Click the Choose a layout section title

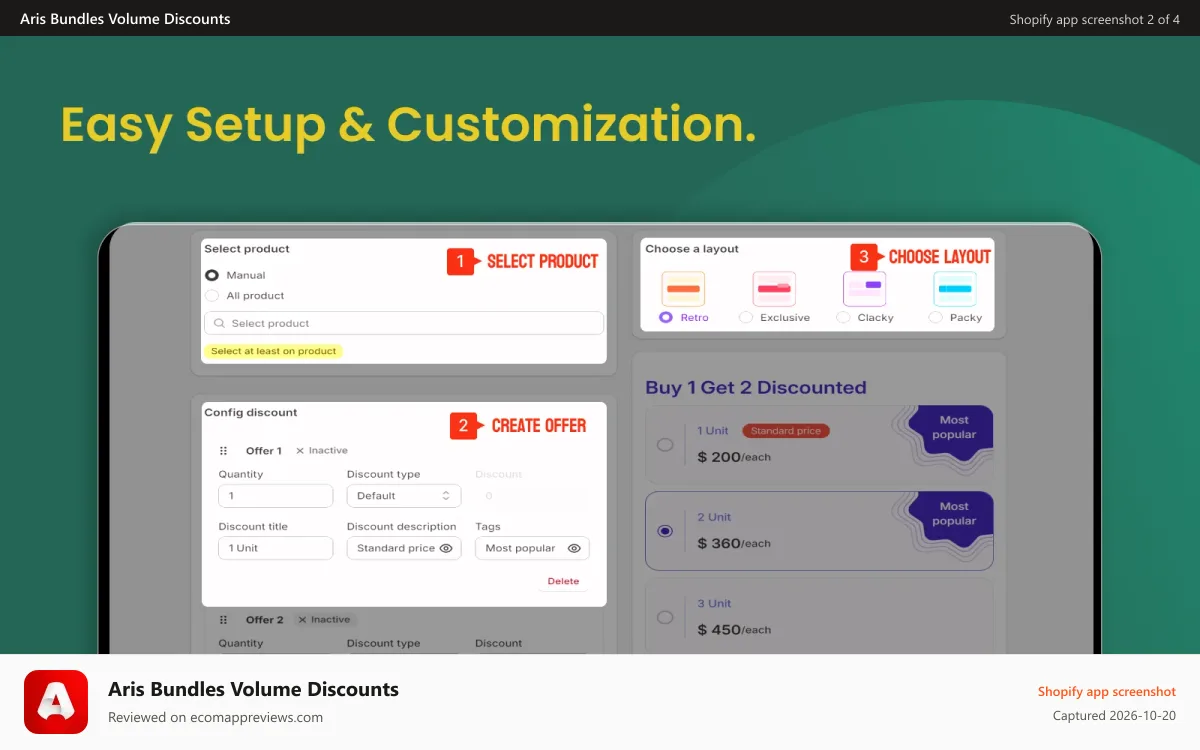[692, 249]
